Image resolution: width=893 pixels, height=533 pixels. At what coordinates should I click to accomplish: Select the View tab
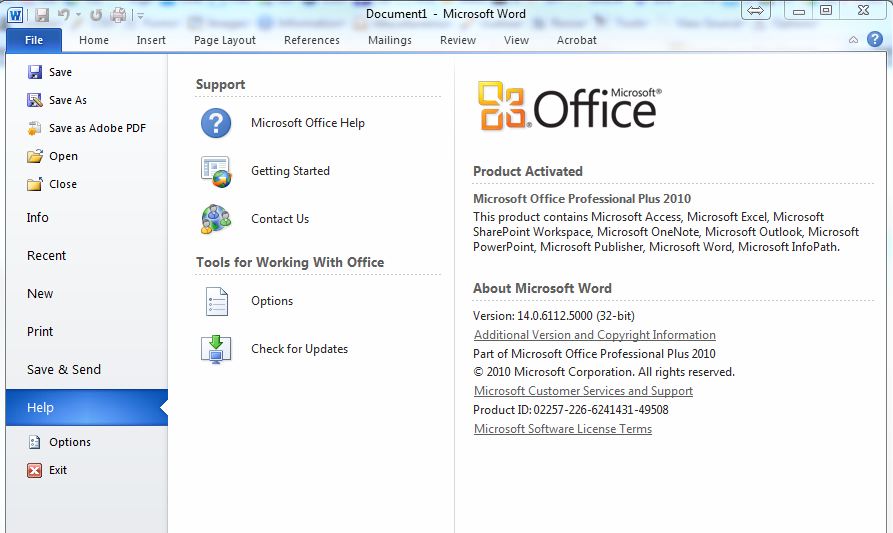[x=516, y=40]
